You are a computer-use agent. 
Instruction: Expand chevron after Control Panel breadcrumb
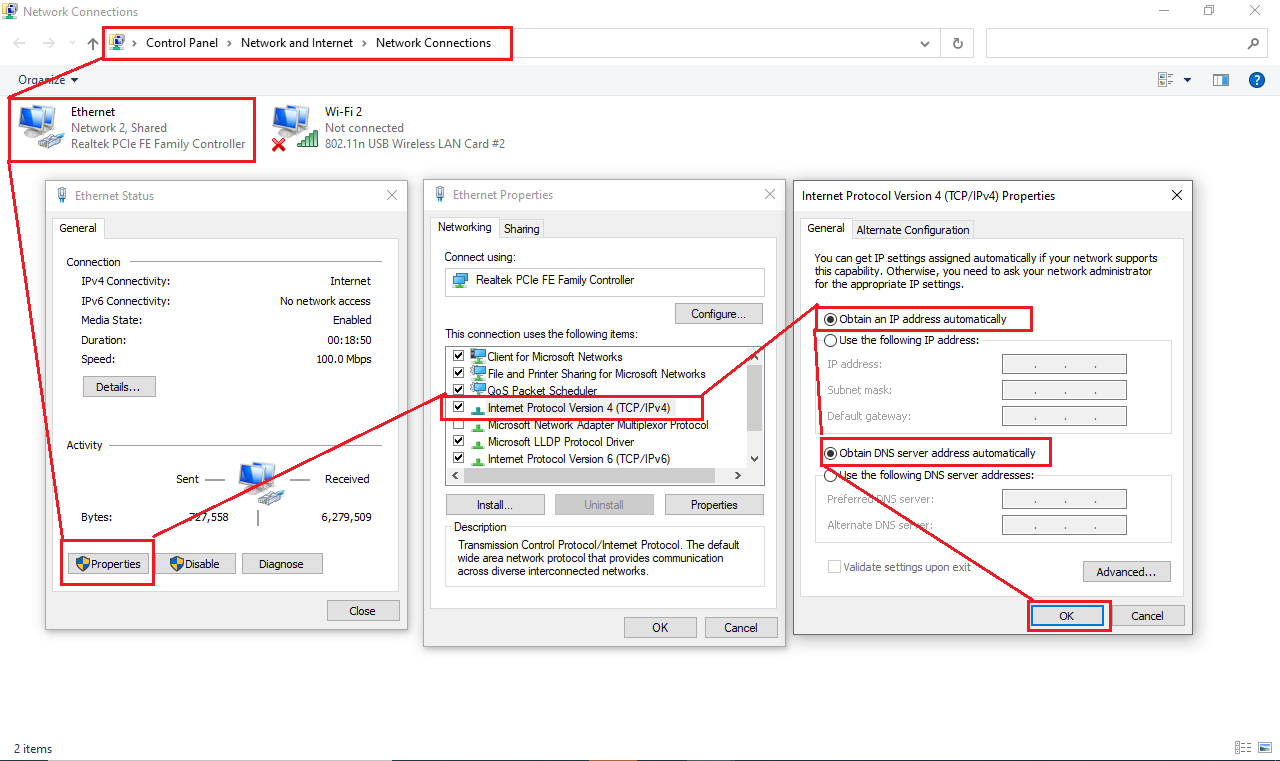tap(229, 43)
